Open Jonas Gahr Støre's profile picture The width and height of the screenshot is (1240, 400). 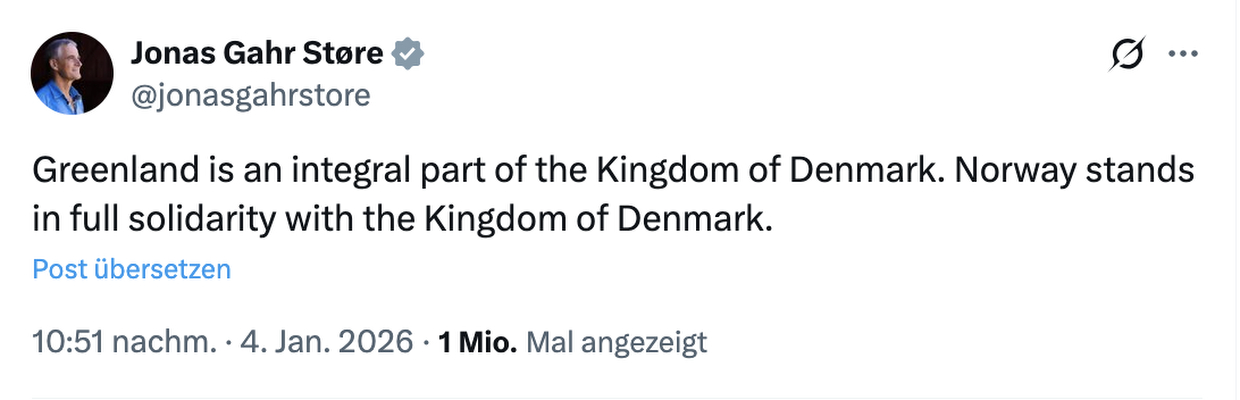(72, 72)
